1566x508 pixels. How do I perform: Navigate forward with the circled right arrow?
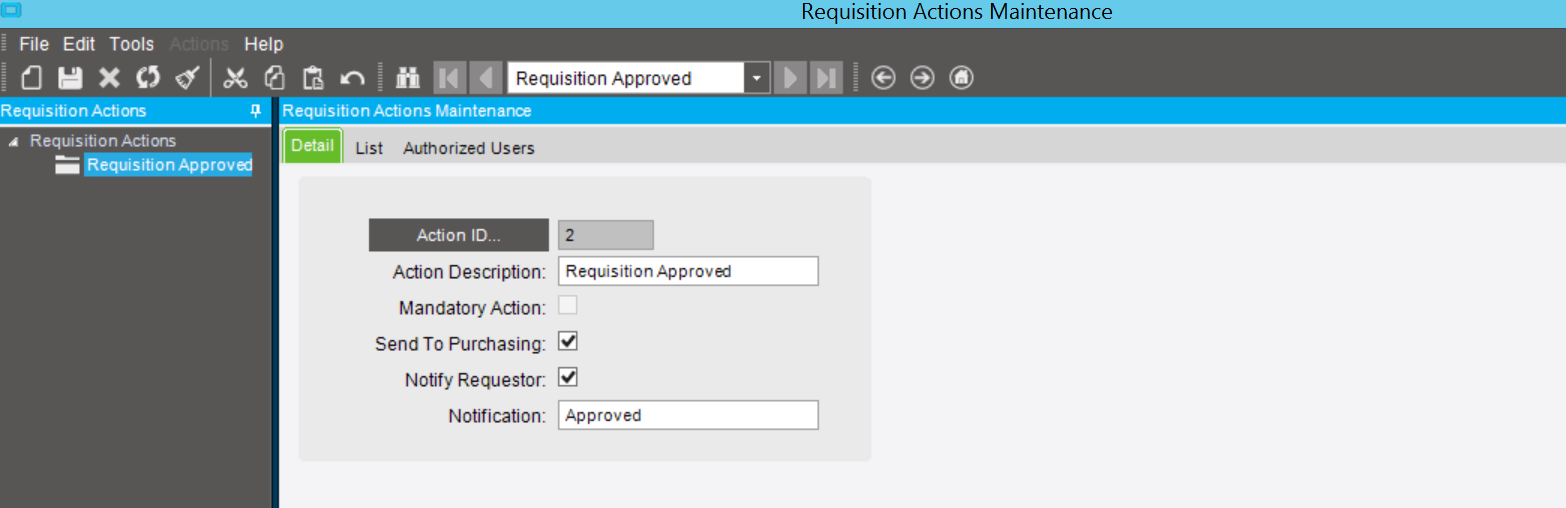click(922, 78)
